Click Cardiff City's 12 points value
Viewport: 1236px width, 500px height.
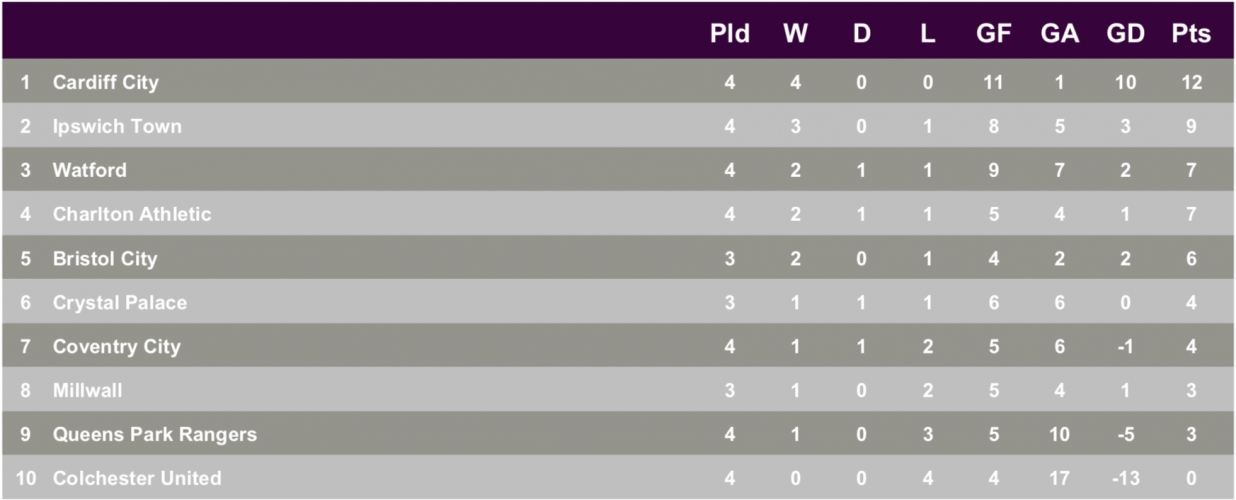point(1191,82)
